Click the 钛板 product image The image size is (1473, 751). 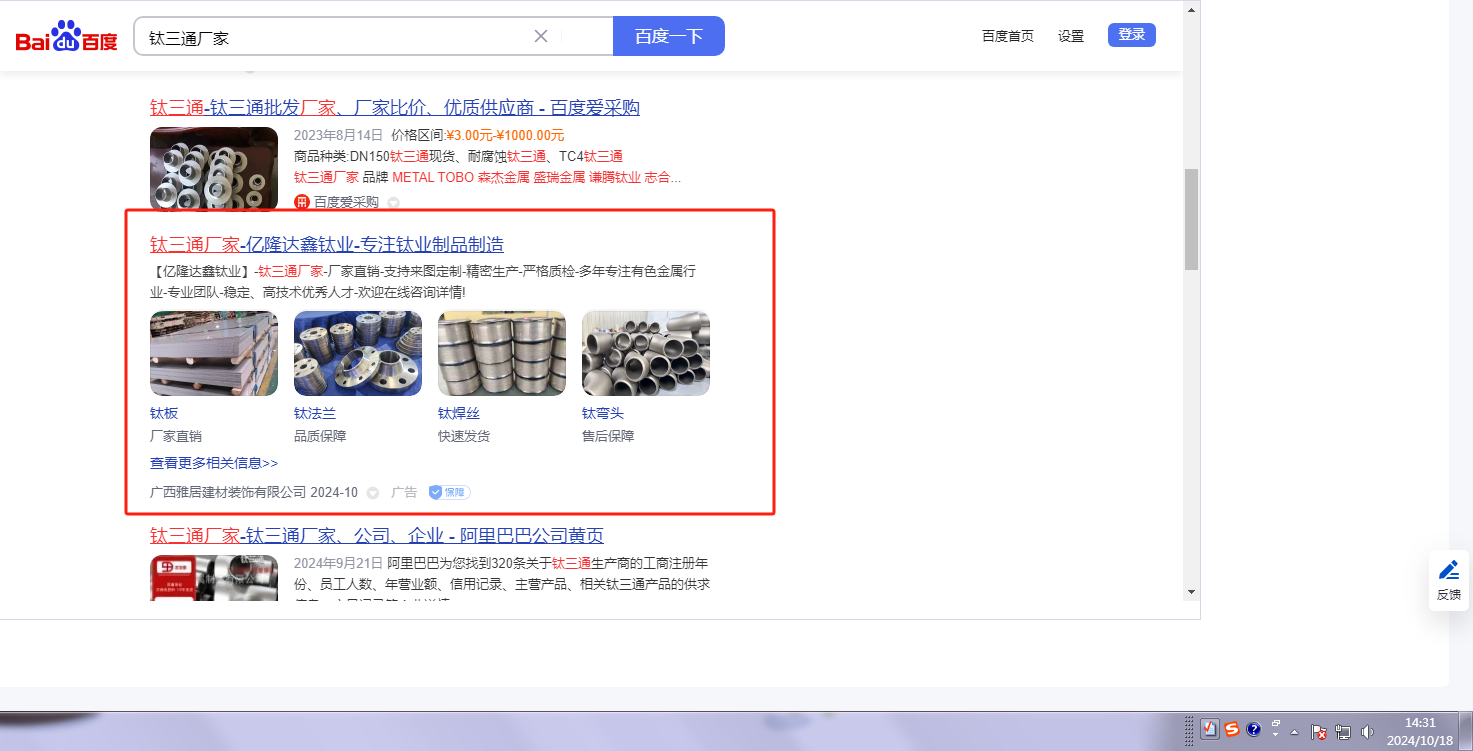(214, 354)
